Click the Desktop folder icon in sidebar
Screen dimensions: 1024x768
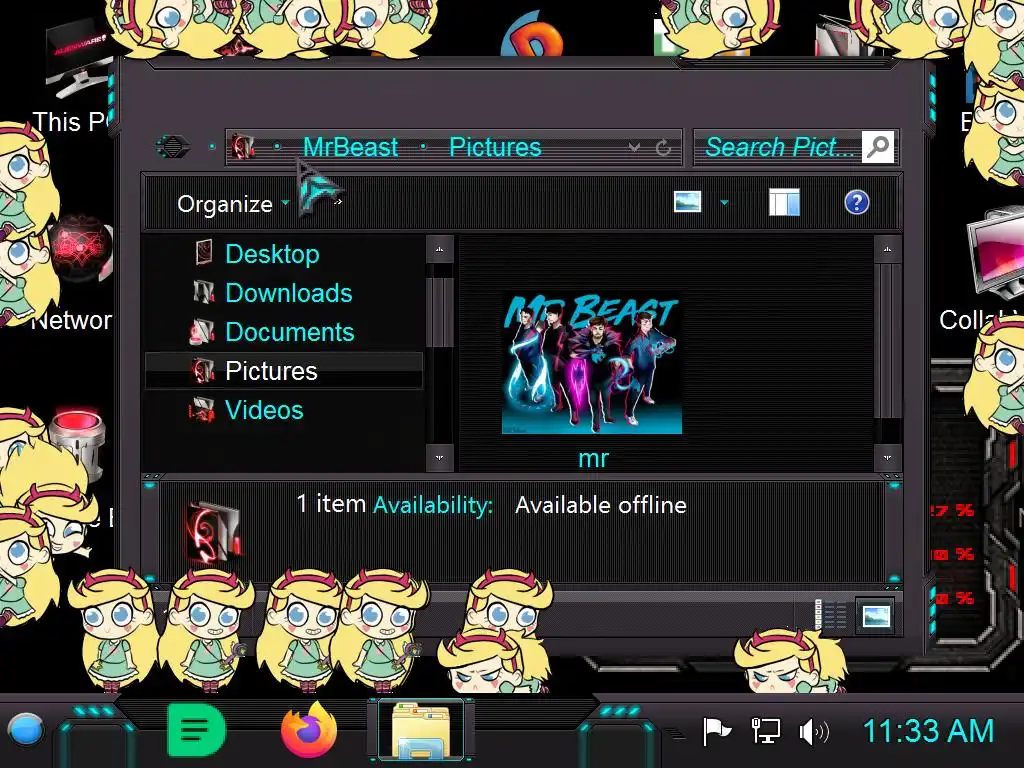(x=204, y=253)
